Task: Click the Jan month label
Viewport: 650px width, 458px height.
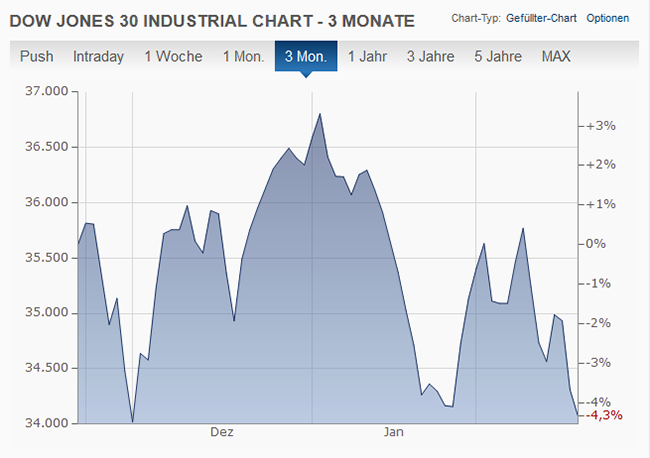Action: coord(393,432)
